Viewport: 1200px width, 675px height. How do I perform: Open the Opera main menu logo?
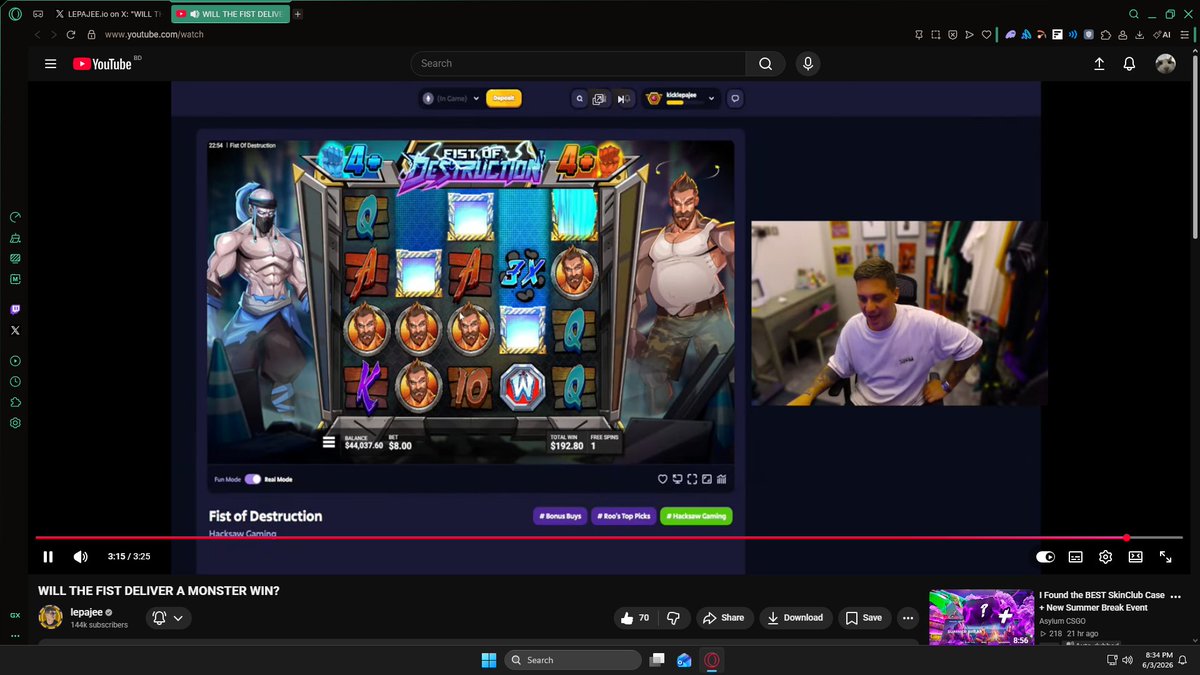point(15,14)
